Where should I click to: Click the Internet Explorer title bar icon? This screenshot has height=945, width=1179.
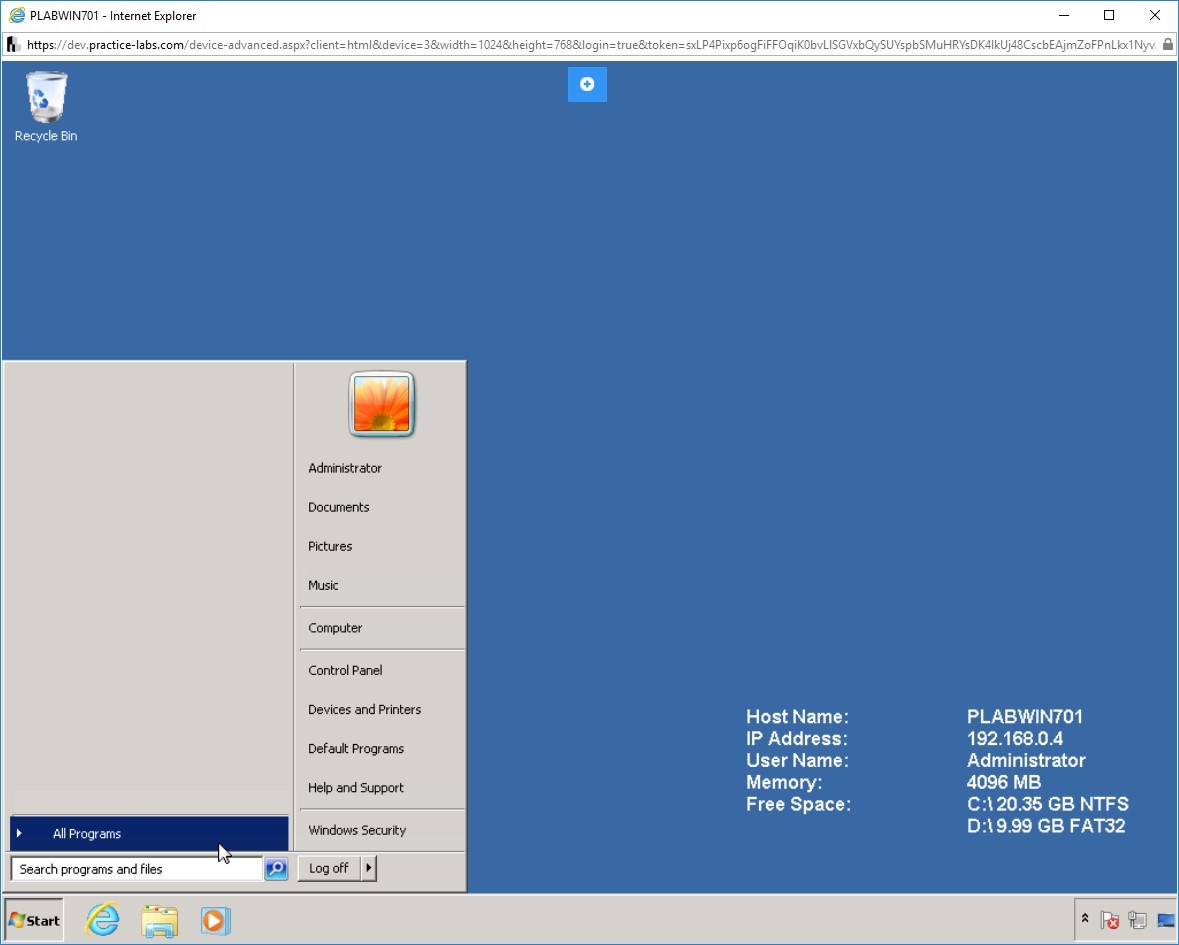coord(17,15)
